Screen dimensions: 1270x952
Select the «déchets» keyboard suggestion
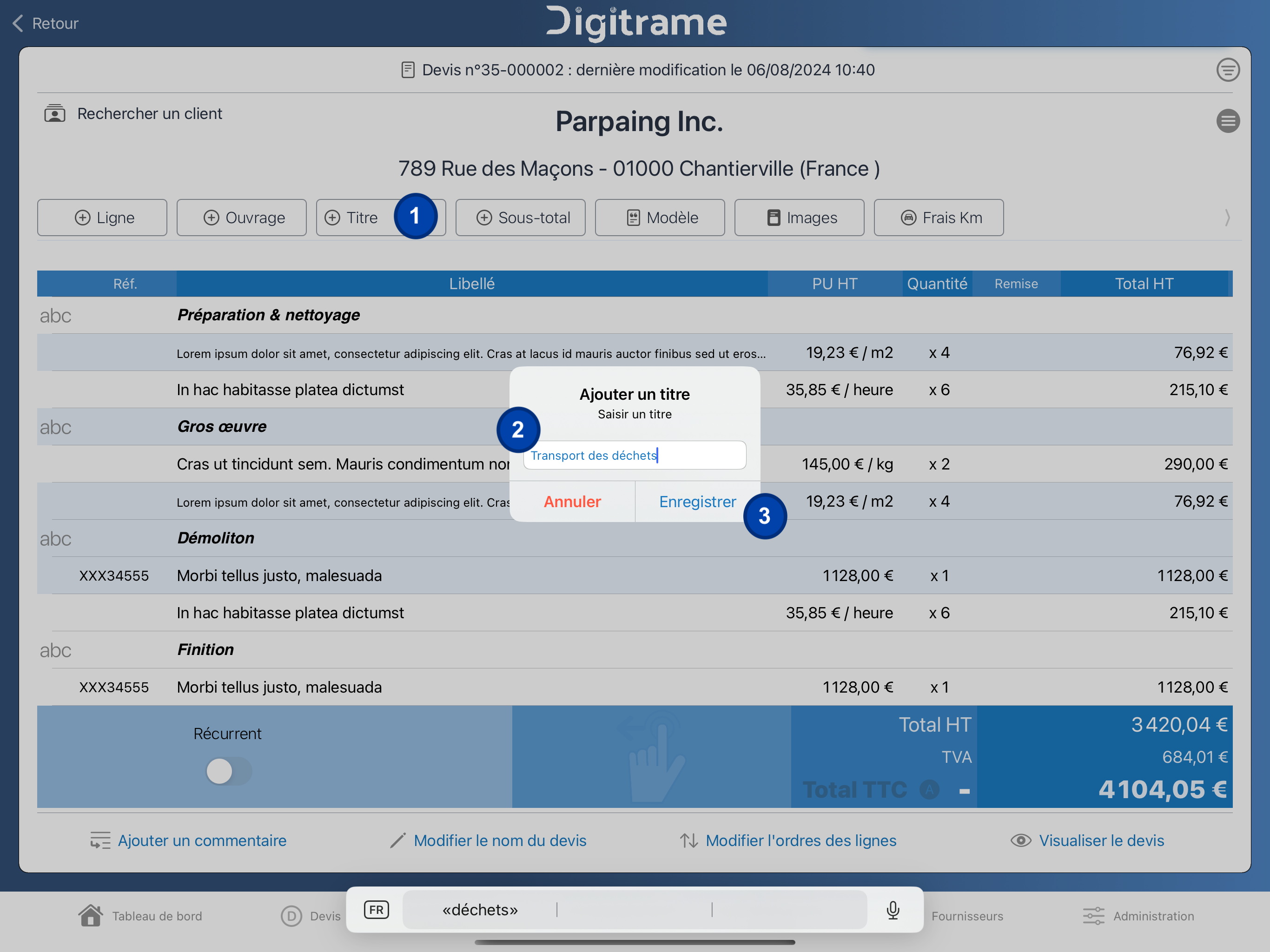[x=480, y=910]
